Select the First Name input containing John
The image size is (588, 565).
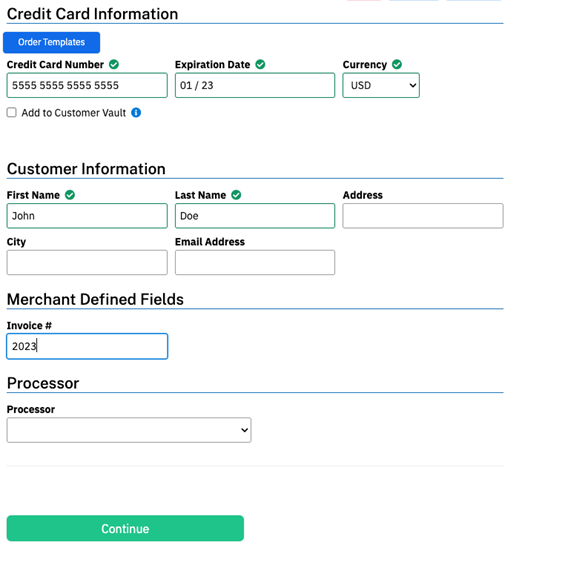(x=87, y=216)
